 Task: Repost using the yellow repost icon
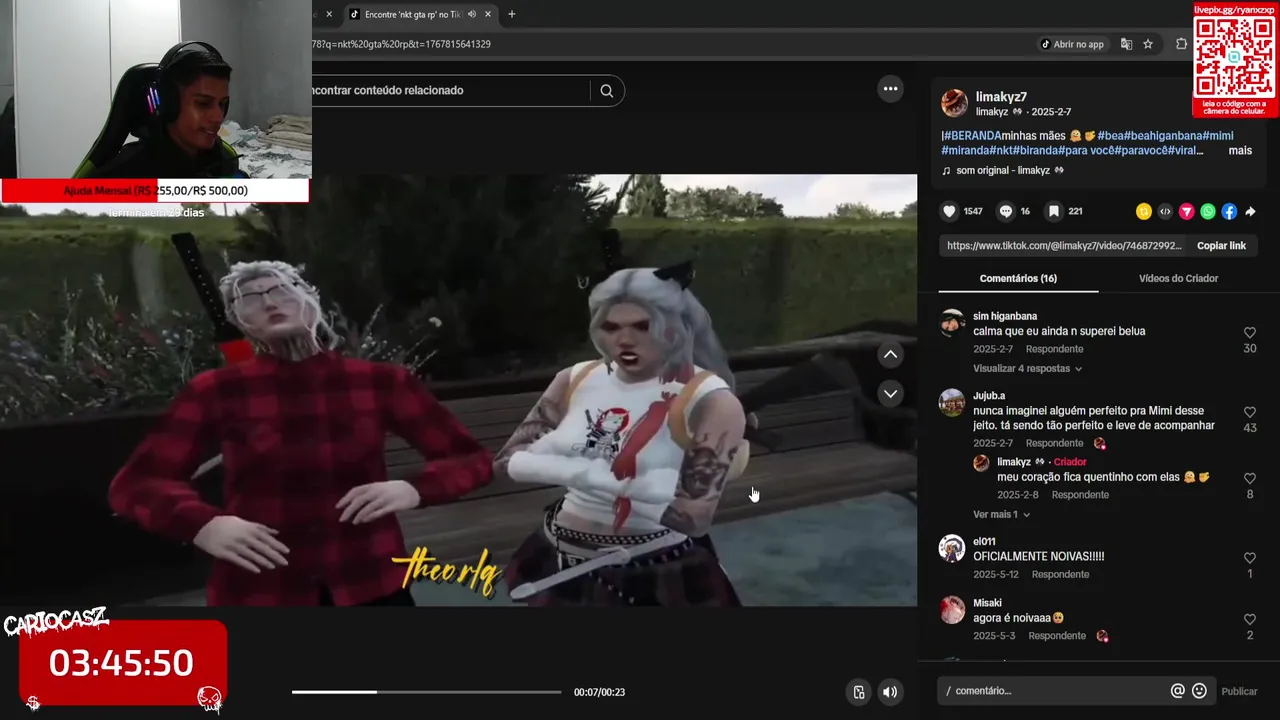coord(1144,211)
